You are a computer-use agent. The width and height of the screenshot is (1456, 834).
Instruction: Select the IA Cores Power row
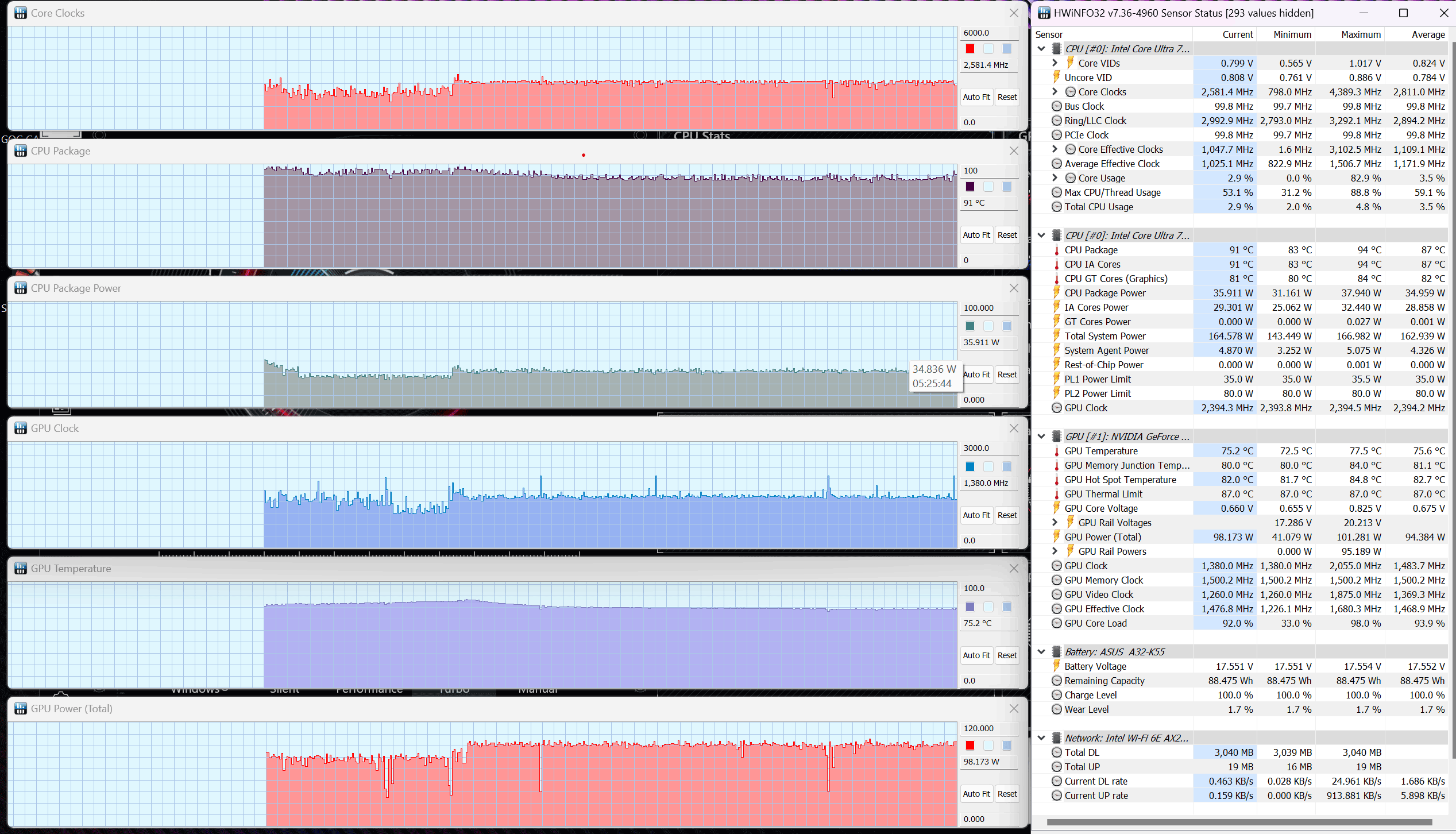coord(1241,307)
